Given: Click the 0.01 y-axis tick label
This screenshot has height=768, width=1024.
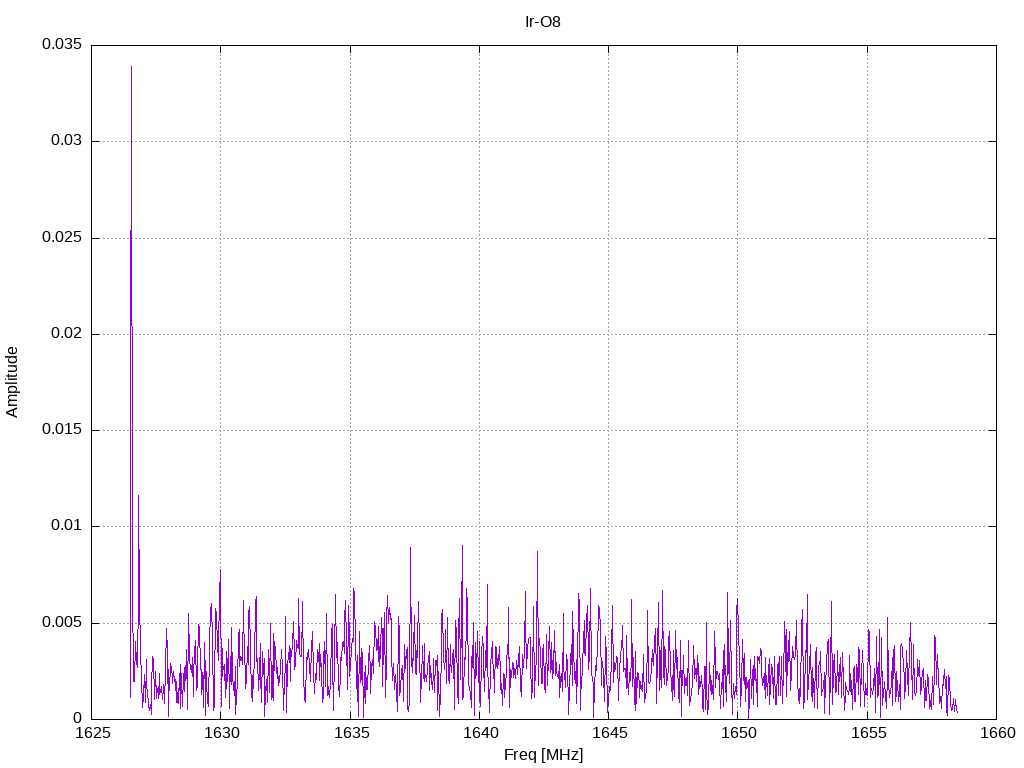Looking at the screenshot, I should 65,526.
